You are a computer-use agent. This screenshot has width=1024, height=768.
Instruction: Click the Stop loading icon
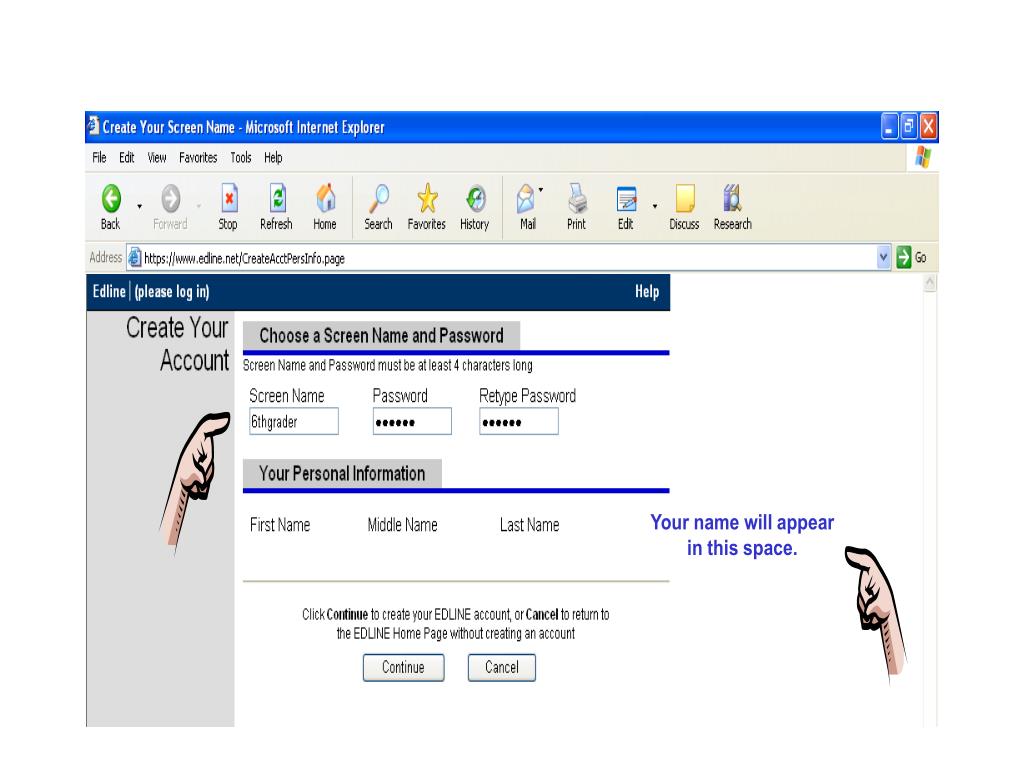pyautogui.click(x=228, y=206)
